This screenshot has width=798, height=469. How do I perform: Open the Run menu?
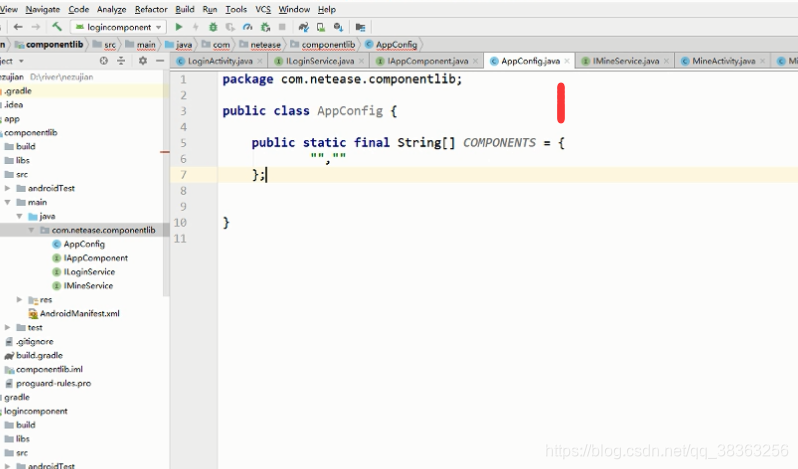pos(210,9)
